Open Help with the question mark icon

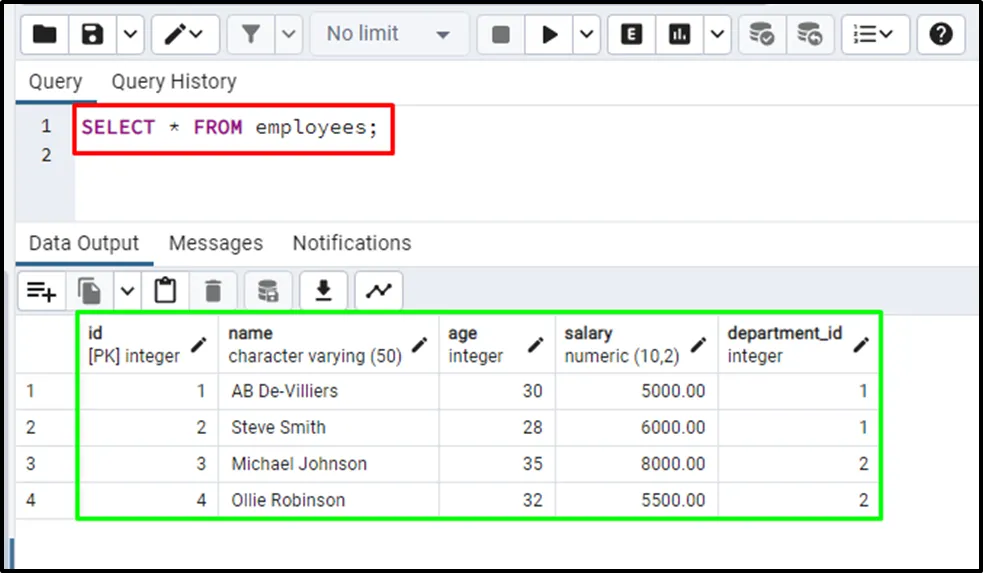[x=940, y=35]
